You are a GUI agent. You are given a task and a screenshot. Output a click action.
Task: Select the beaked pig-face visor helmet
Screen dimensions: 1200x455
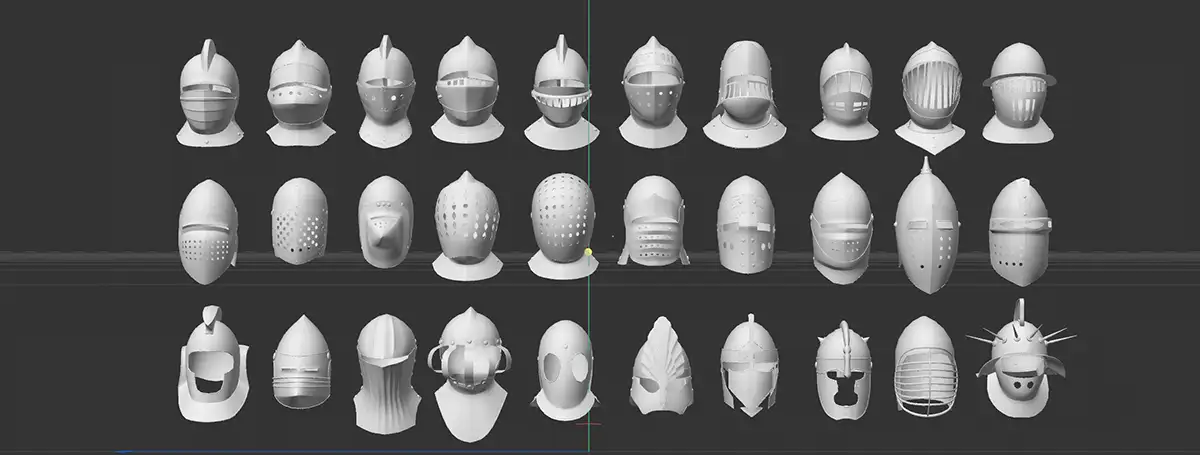click(384, 225)
